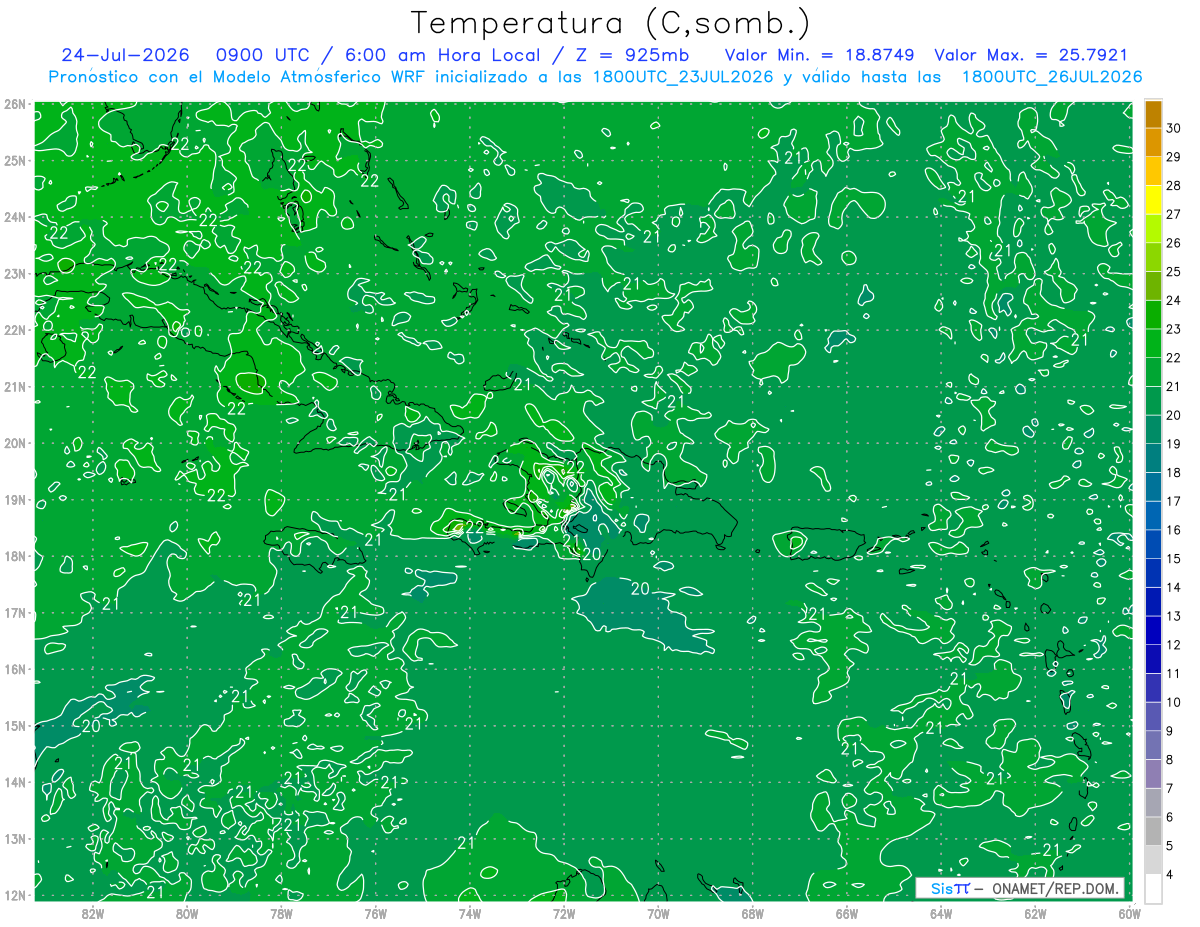1200x927 pixels.
Task: Click the 74W longitude label
Action: pyautogui.click(x=469, y=913)
